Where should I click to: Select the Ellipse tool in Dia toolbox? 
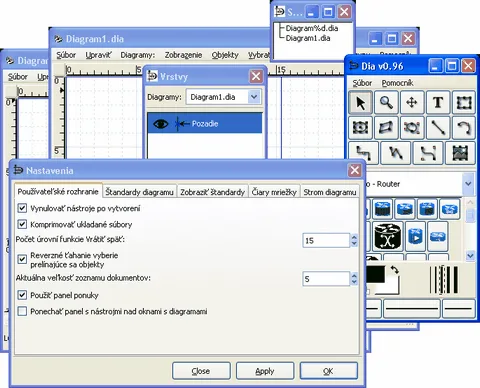tap(360, 127)
